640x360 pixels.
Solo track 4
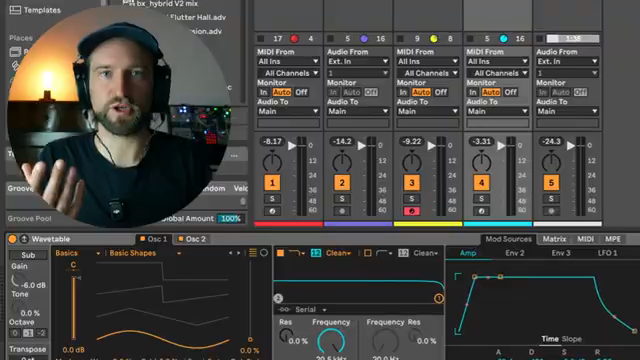tap(481, 199)
